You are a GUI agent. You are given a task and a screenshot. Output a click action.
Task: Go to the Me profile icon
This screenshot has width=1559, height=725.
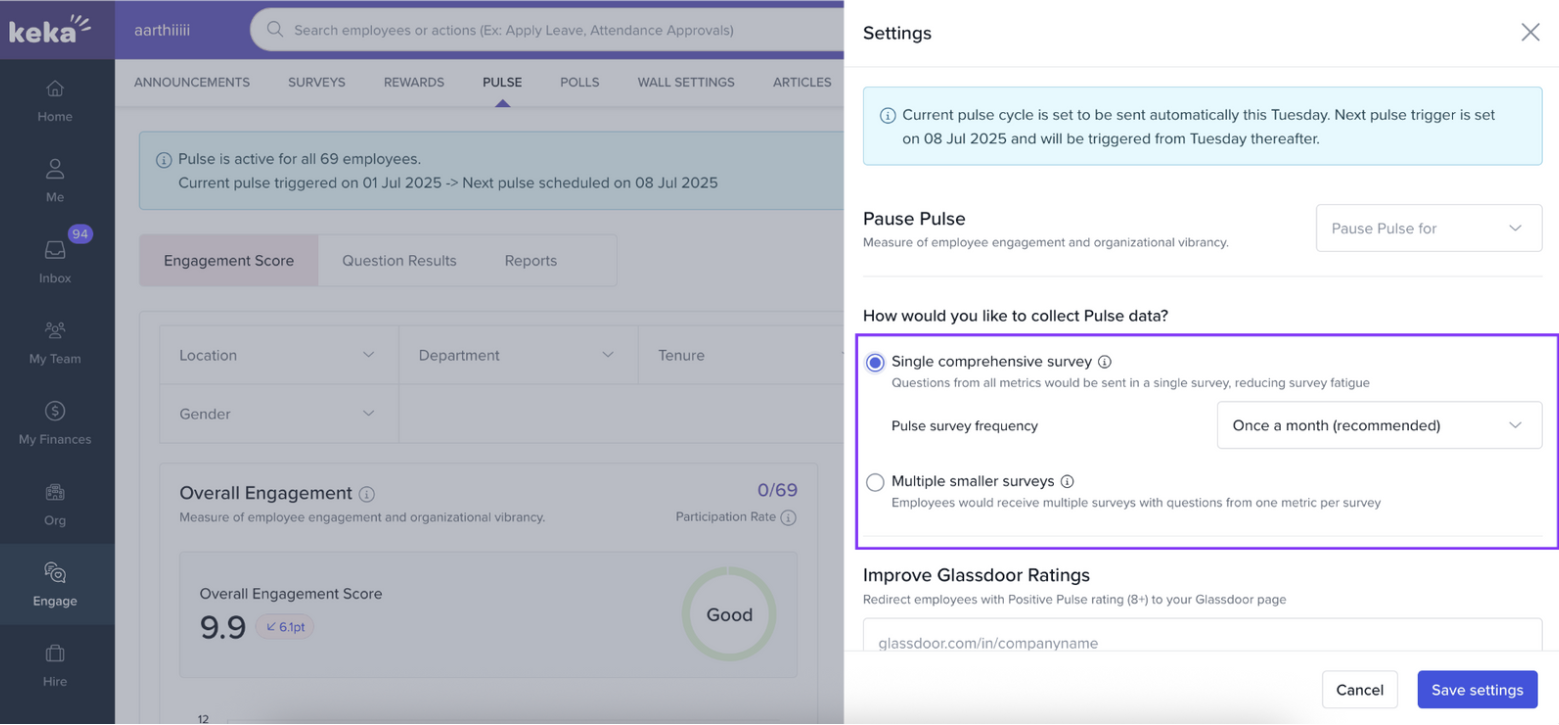click(55, 180)
